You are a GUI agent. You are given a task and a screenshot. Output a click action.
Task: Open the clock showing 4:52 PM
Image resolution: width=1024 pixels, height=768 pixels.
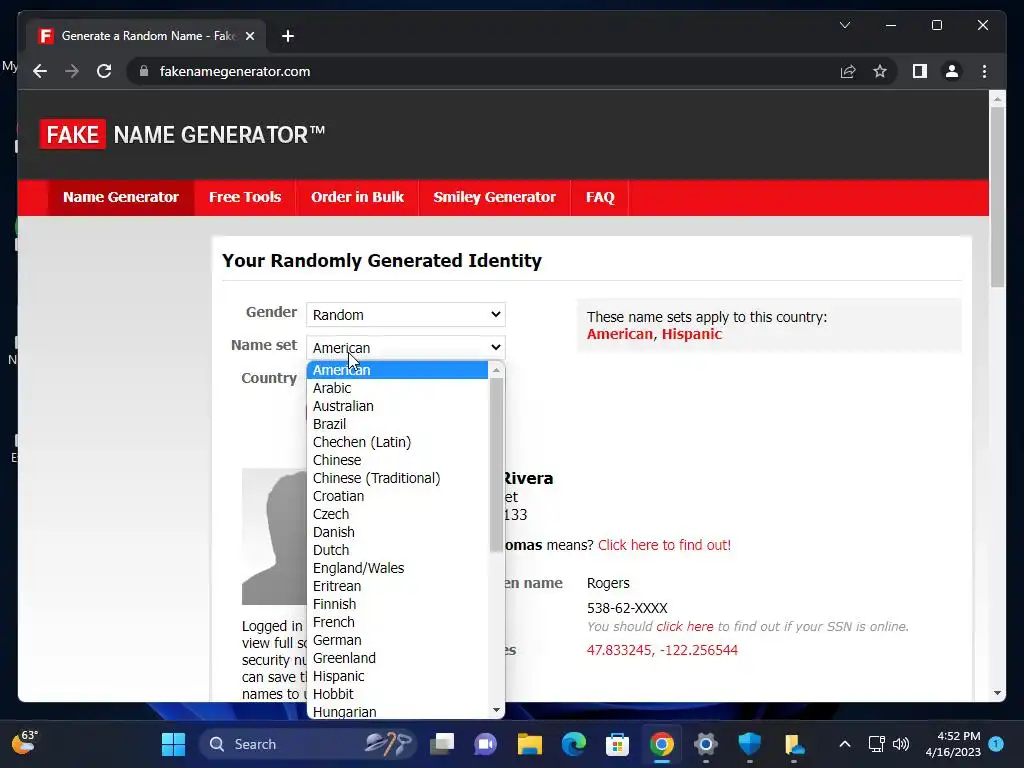point(953,744)
